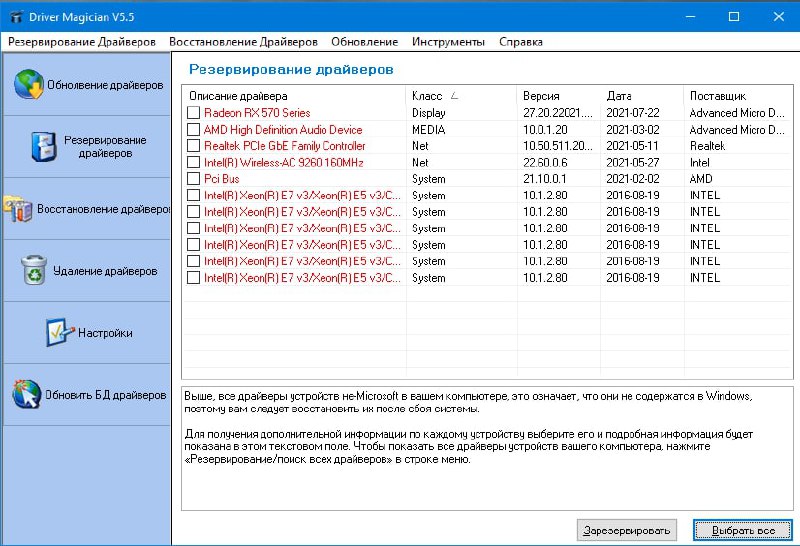Image resolution: width=800 pixels, height=546 pixels.
Task: Toggle the Pci Bus driver checkbox
Action: pyautogui.click(x=194, y=179)
